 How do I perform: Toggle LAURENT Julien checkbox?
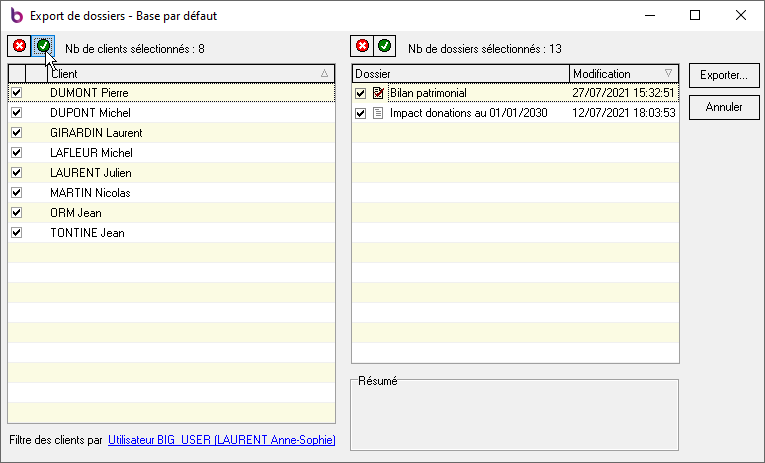click(17, 172)
